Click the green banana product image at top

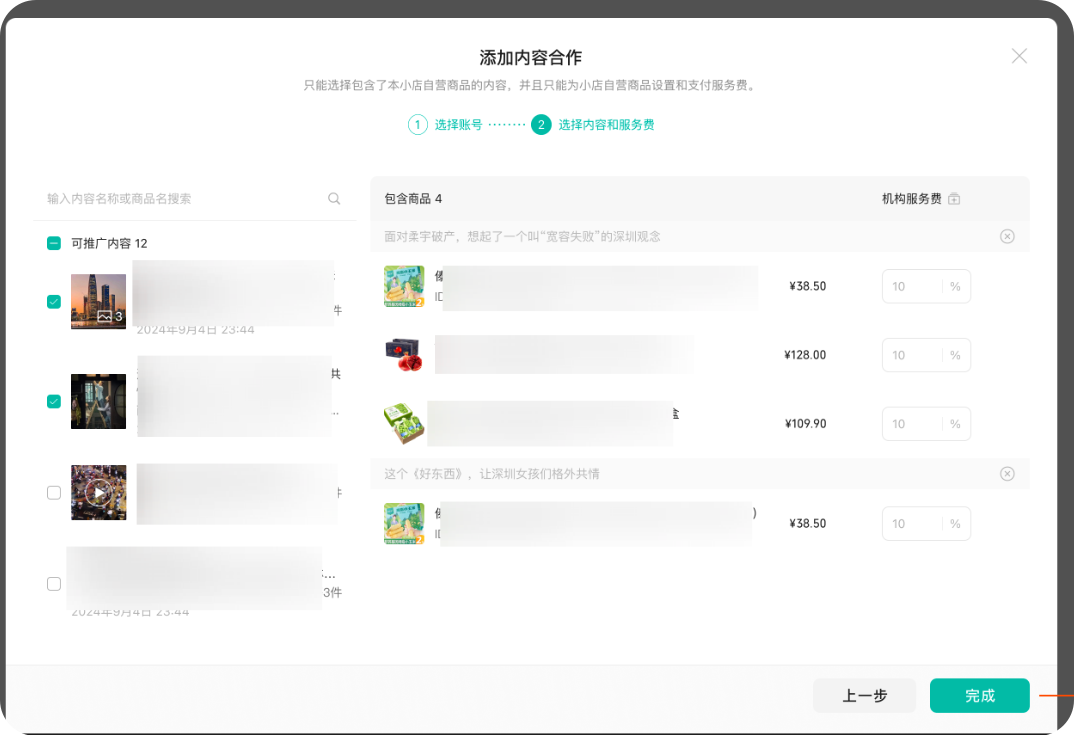[x=404, y=286]
